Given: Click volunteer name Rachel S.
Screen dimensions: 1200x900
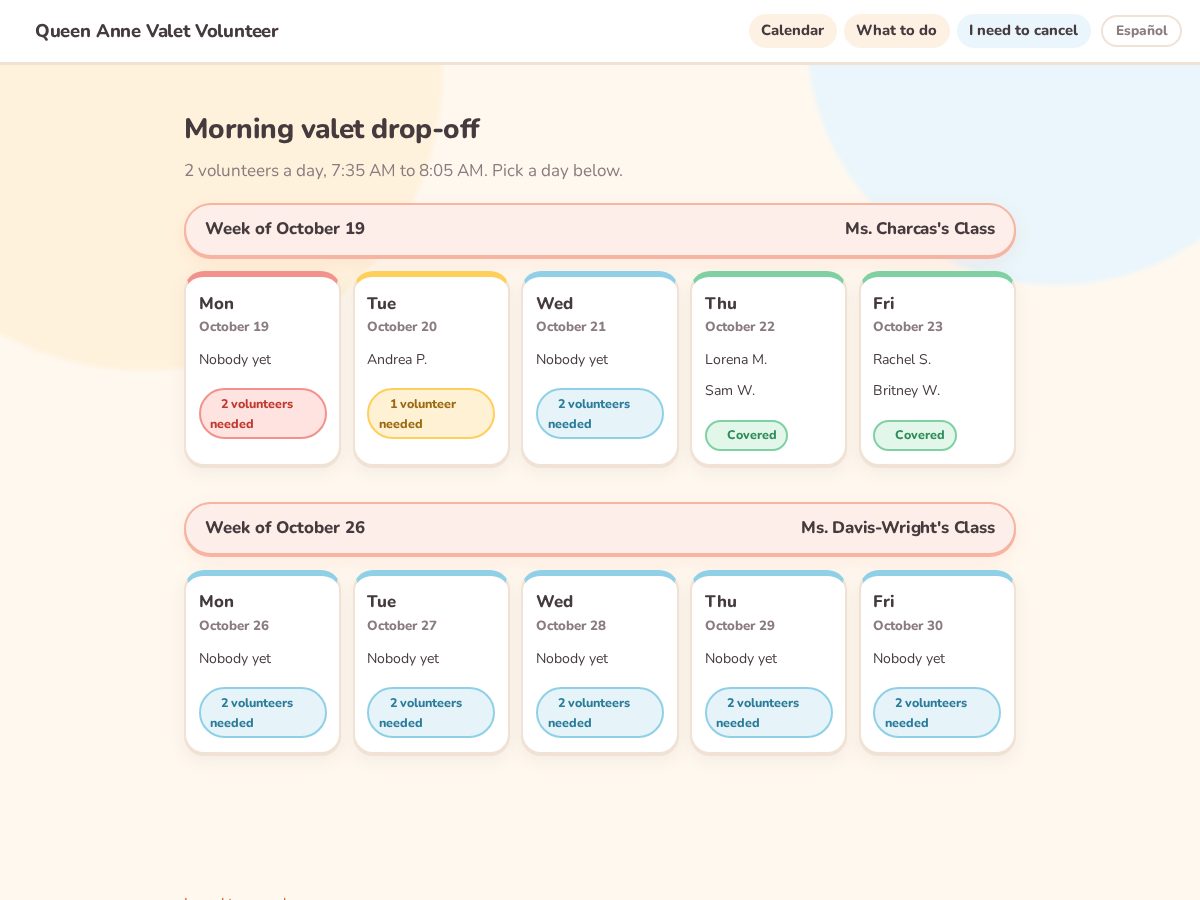Looking at the screenshot, I should 902,359.
